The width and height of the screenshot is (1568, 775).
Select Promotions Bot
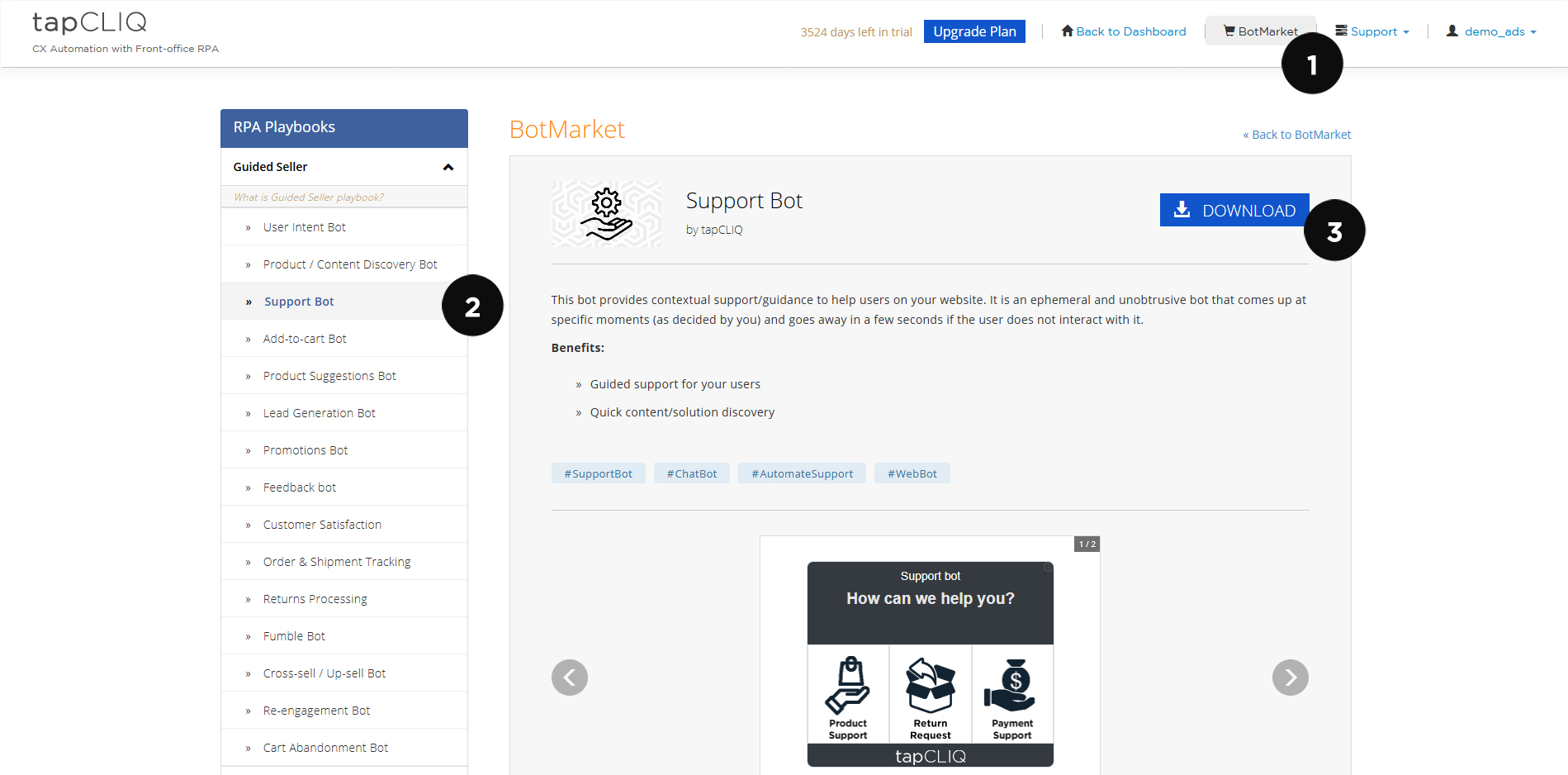click(344, 450)
